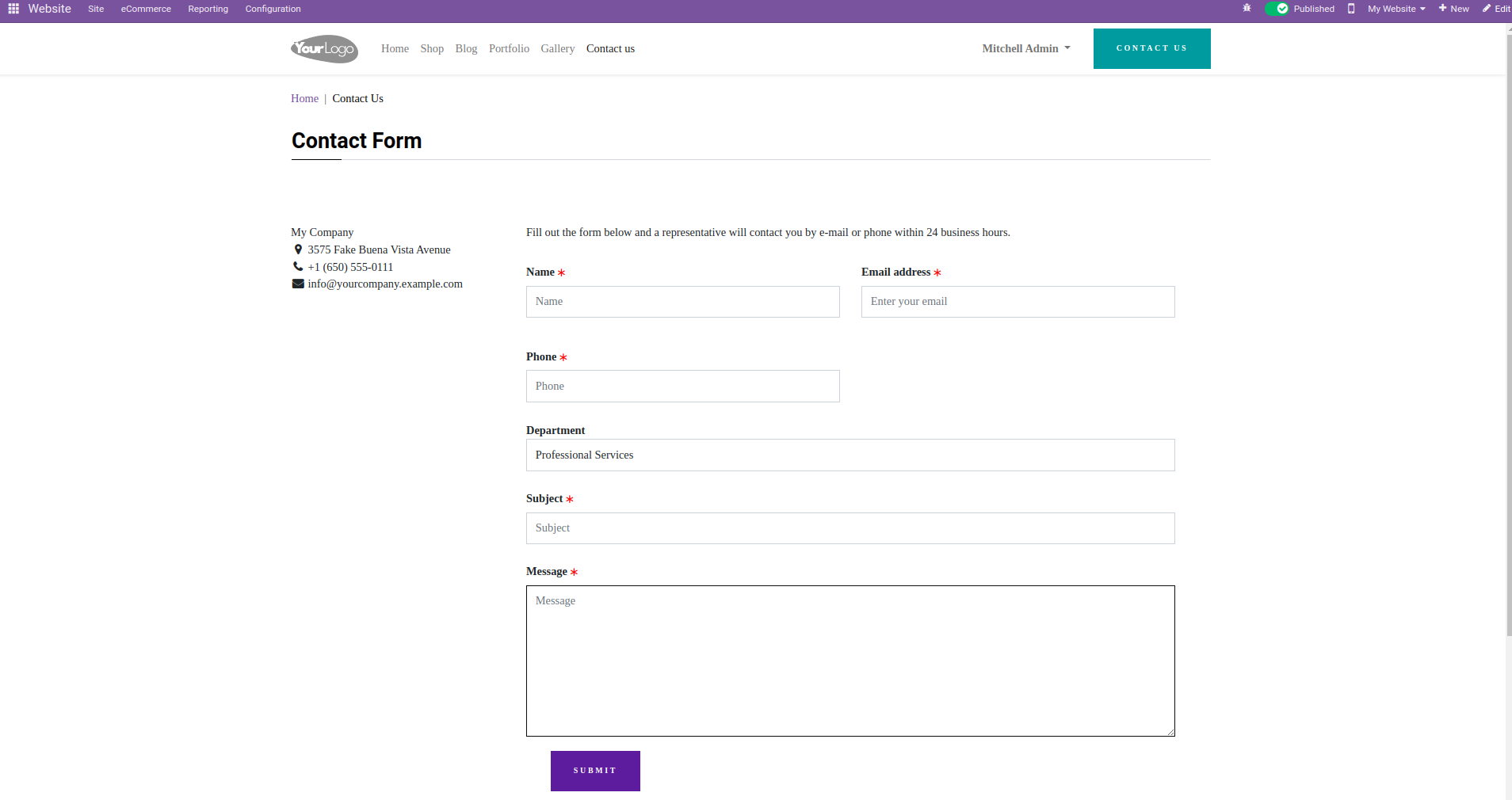This screenshot has width=1512, height=800.
Task: Toggle the Published switch off
Action: (1277, 9)
